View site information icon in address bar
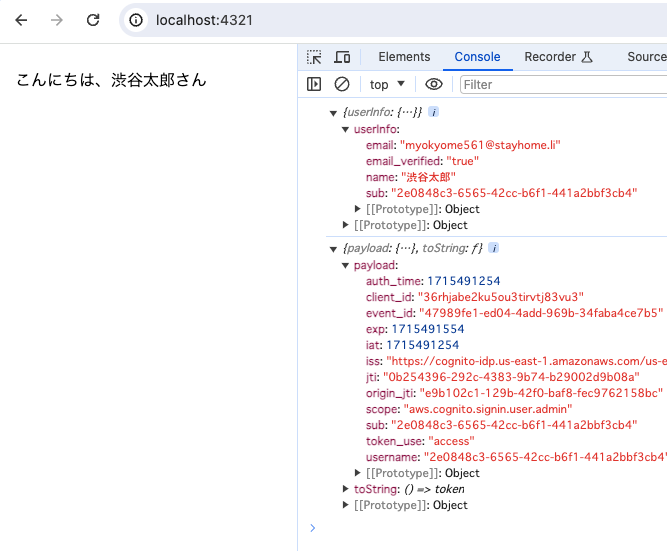This screenshot has width=667, height=551. point(136,20)
